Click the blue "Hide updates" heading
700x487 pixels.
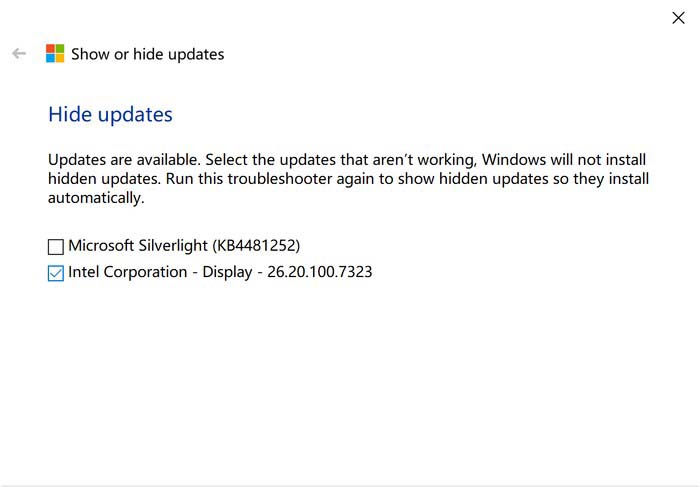click(110, 114)
